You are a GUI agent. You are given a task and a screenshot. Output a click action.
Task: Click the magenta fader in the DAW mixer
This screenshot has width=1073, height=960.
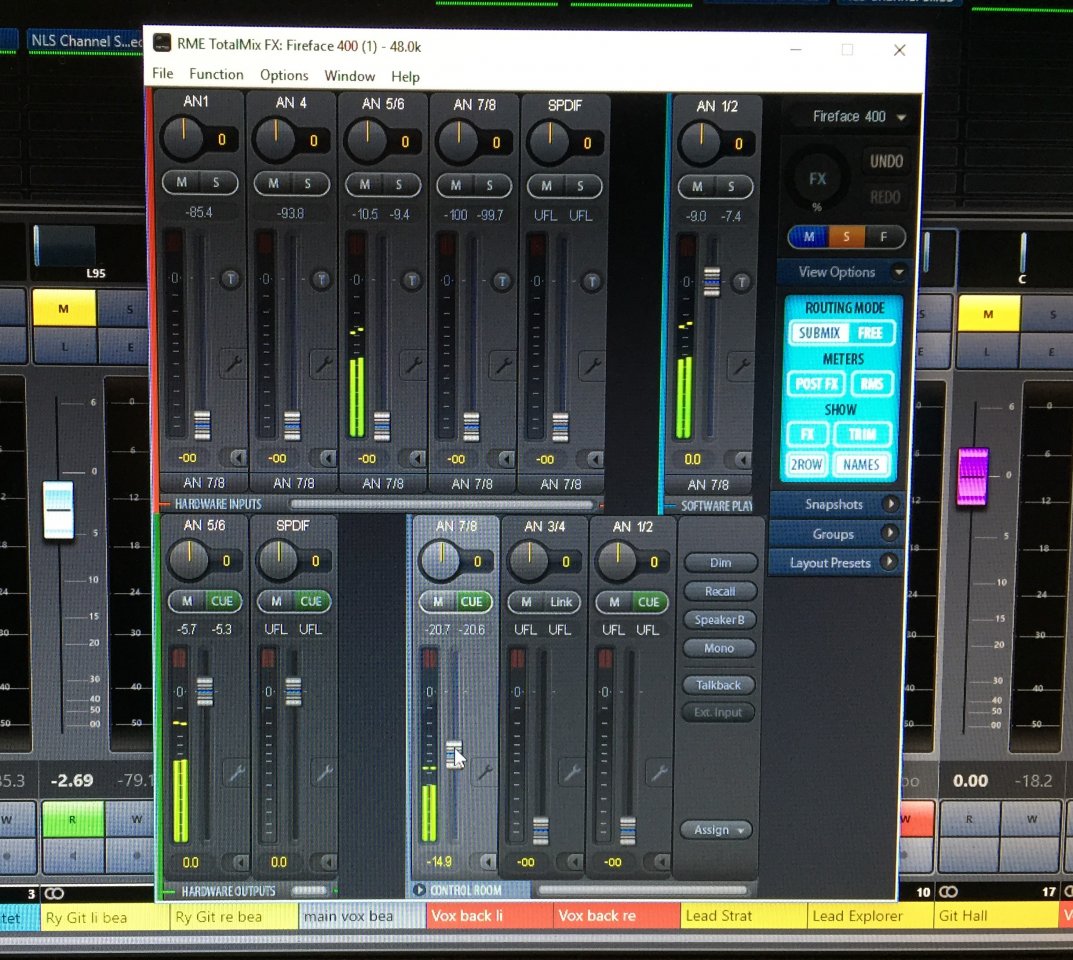[x=972, y=476]
